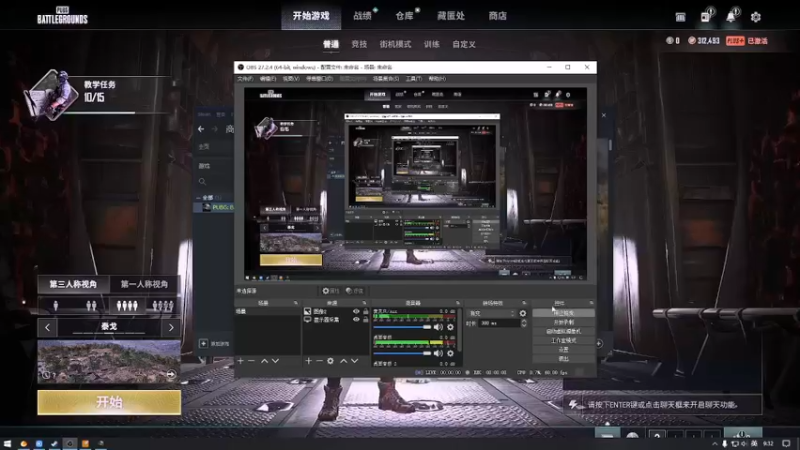The height and width of the screenshot is (450, 800).
Task: Switch to 仓库 tab in PUBG
Action: point(405,16)
